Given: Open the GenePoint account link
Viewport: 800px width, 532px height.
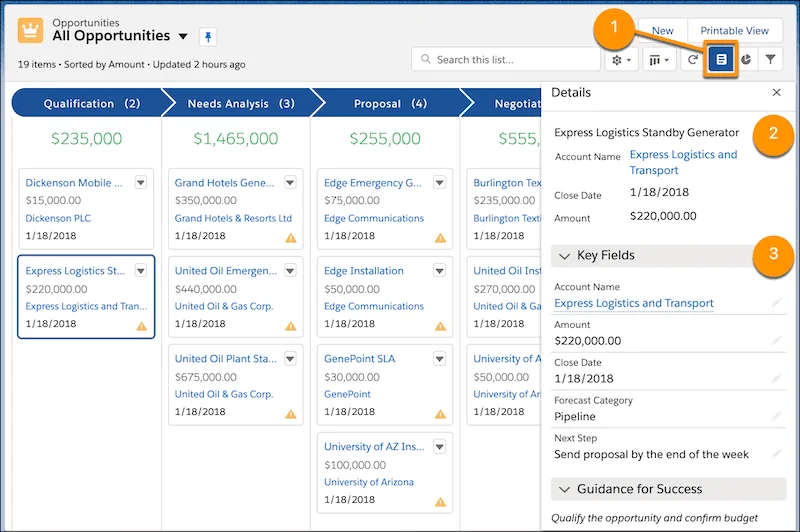Looking at the screenshot, I should (x=347, y=394).
